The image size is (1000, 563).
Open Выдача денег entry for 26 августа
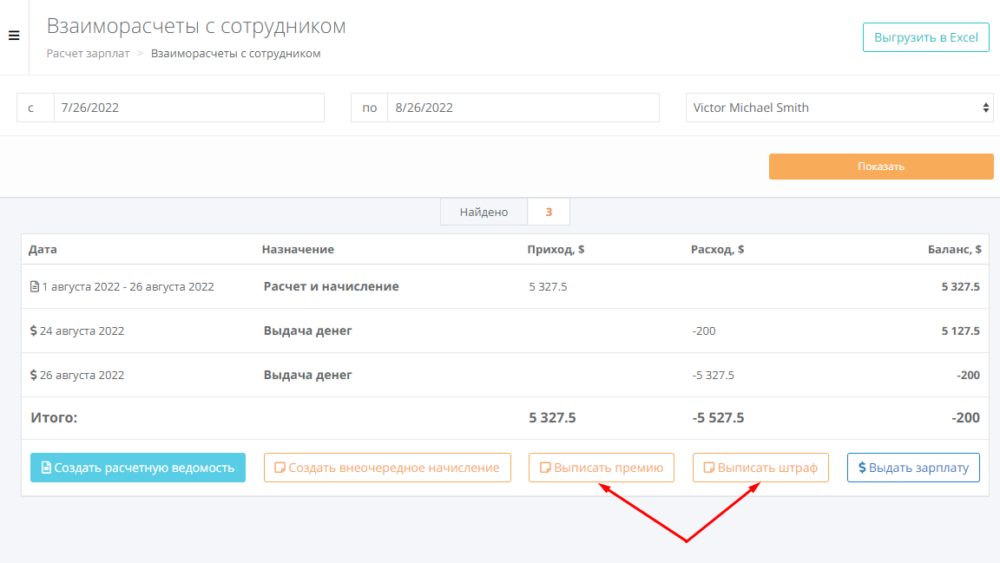pyautogui.click(x=308, y=376)
